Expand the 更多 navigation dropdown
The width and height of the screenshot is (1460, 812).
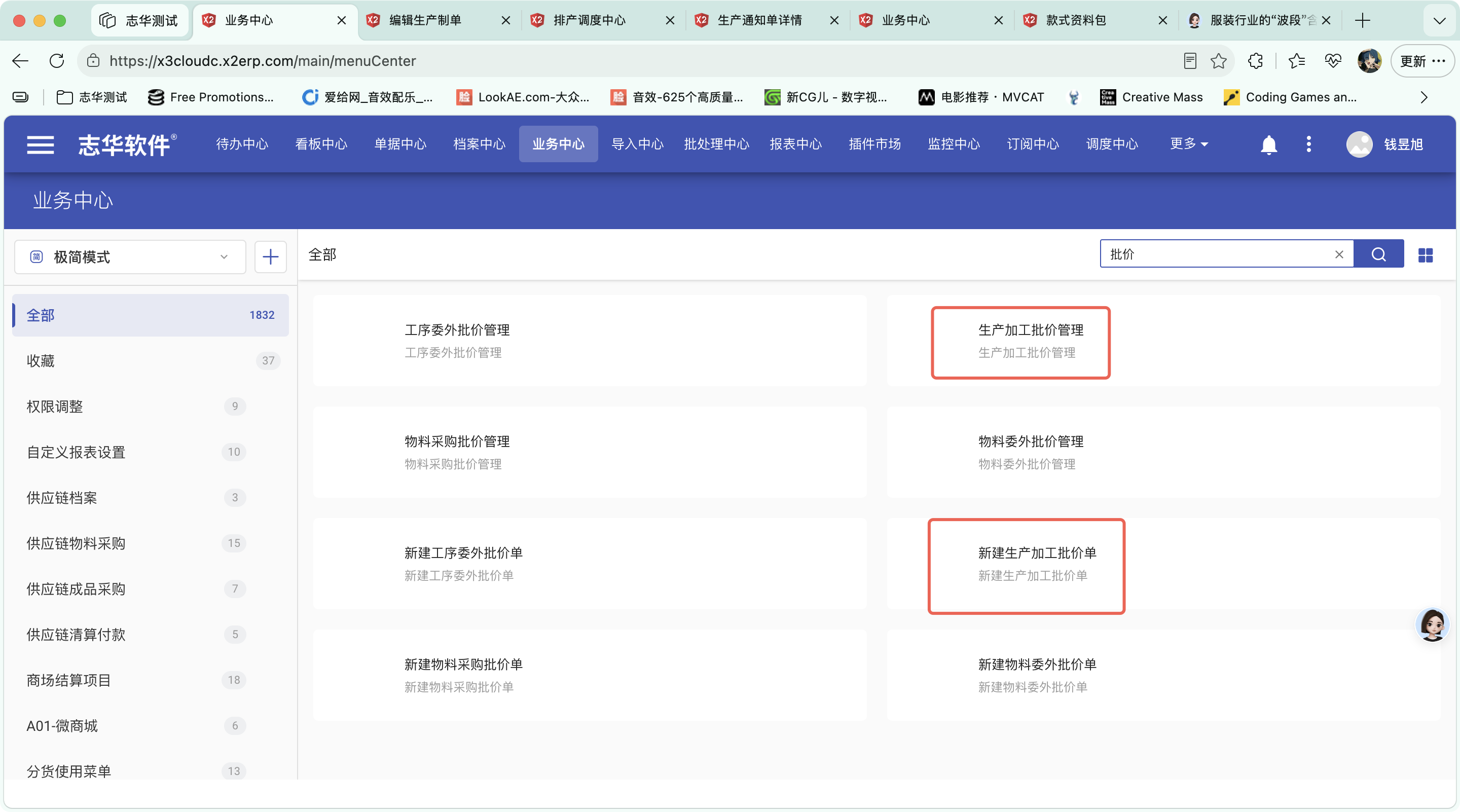(1188, 144)
